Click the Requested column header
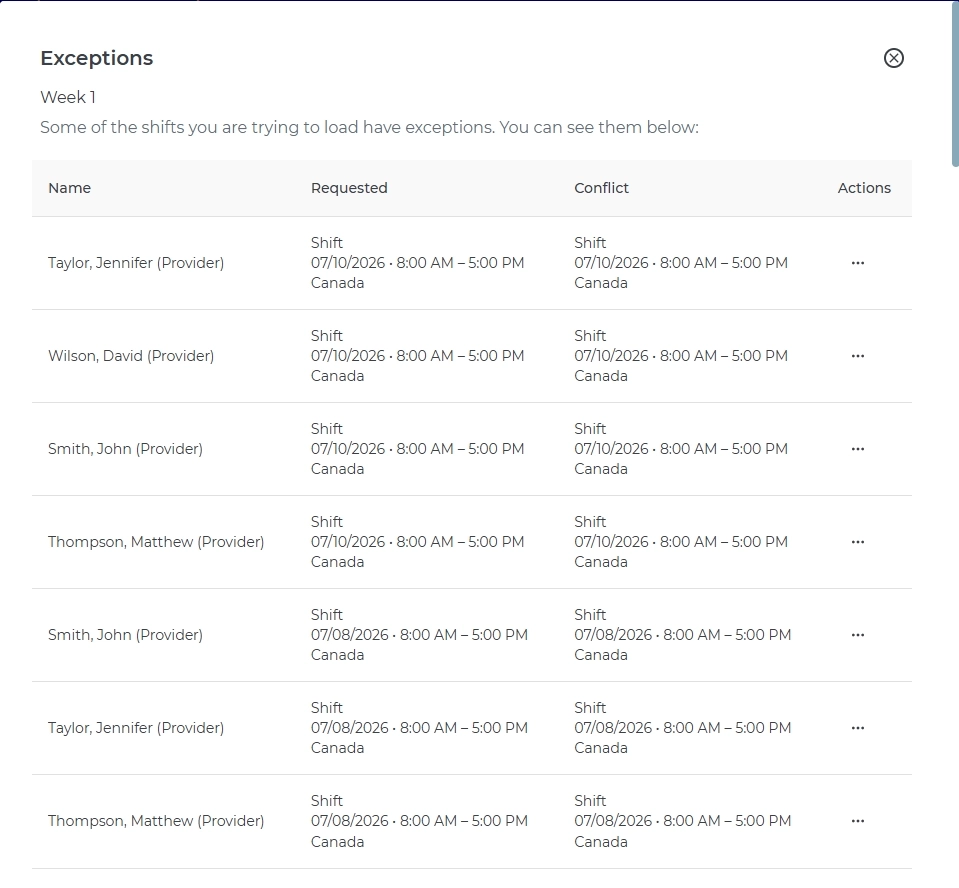Screen dimensions: 959x888 click(349, 188)
